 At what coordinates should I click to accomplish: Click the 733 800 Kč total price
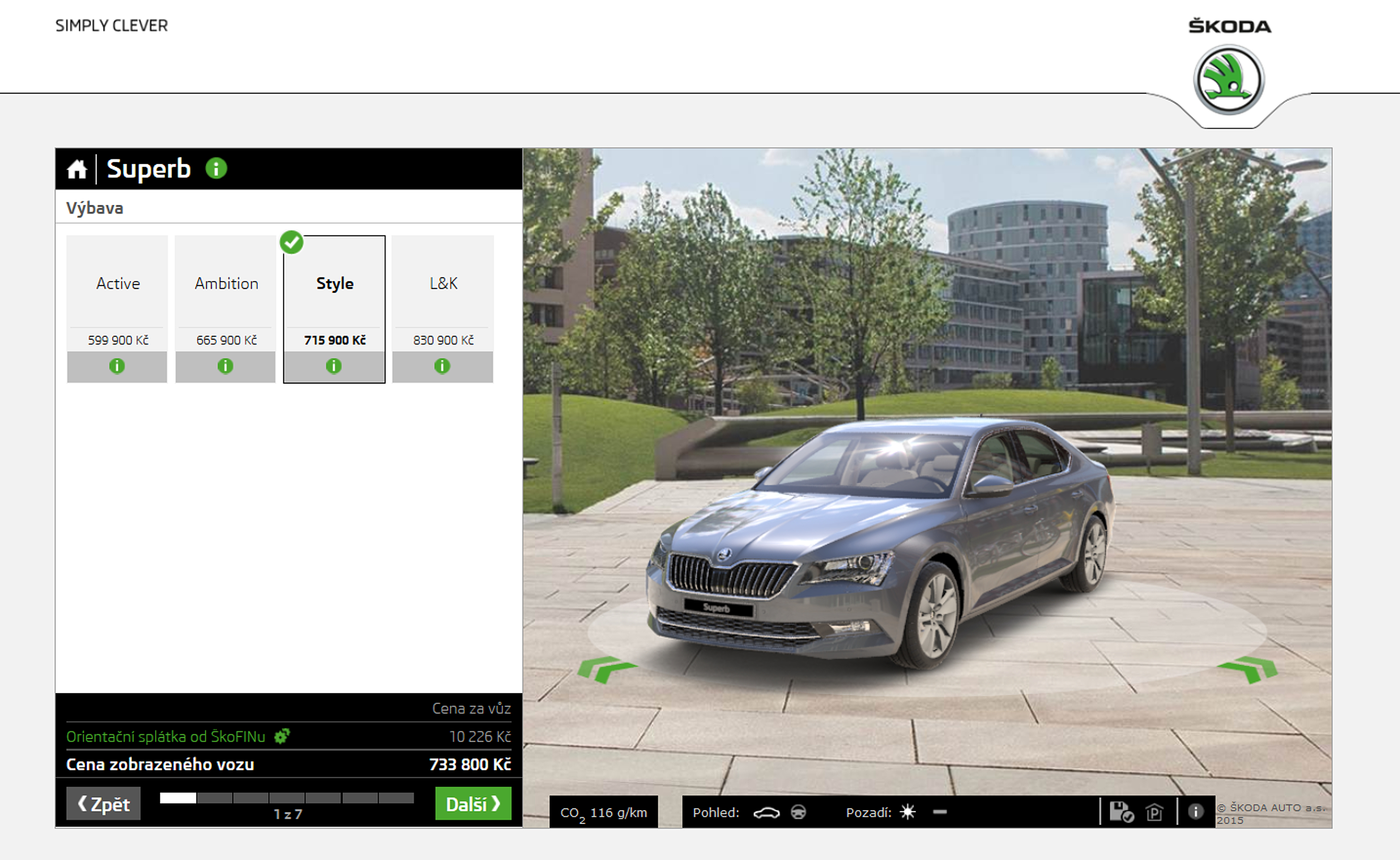[x=469, y=764]
